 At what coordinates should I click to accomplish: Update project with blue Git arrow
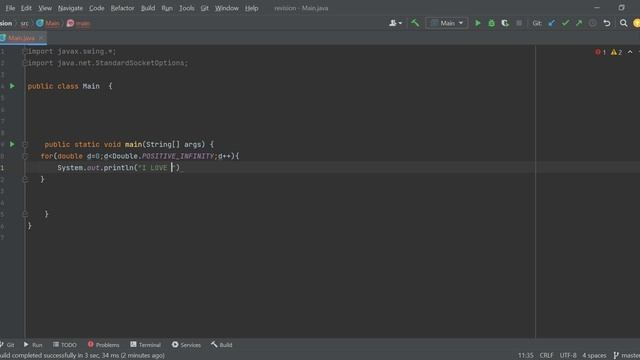pos(551,23)
